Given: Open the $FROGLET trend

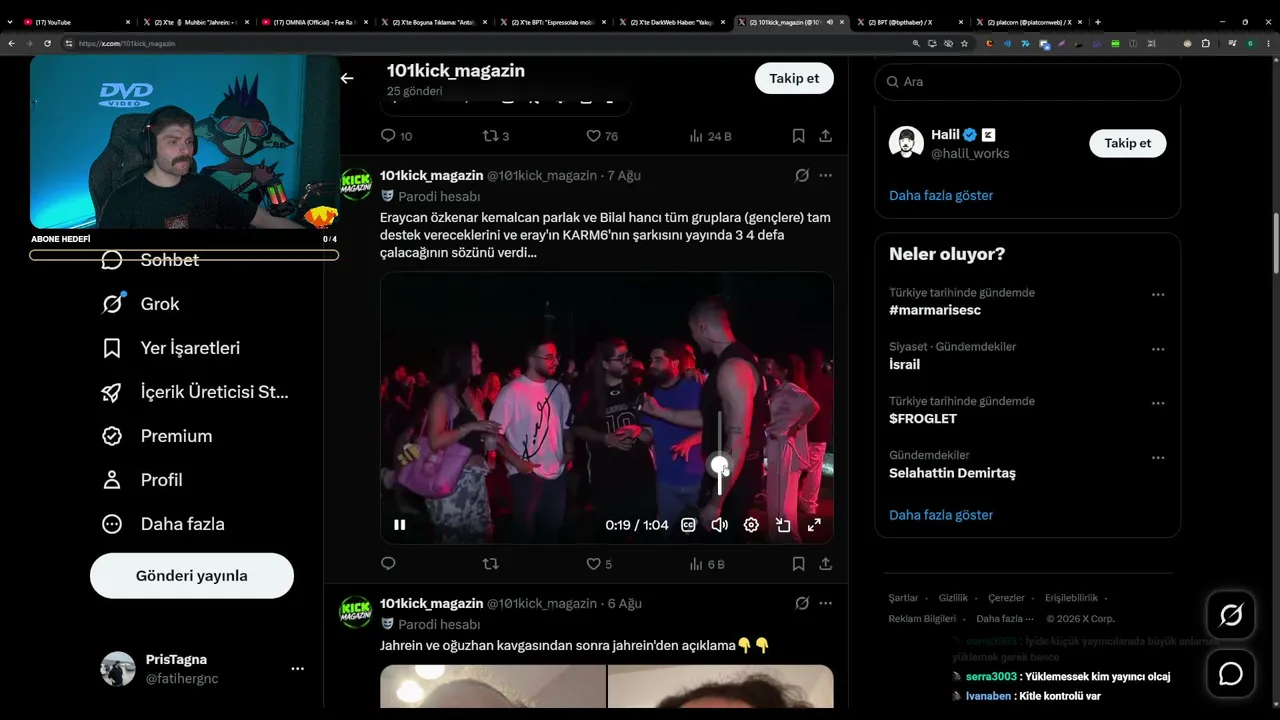Looking at the screenshot, I should [x=923, y=419].
